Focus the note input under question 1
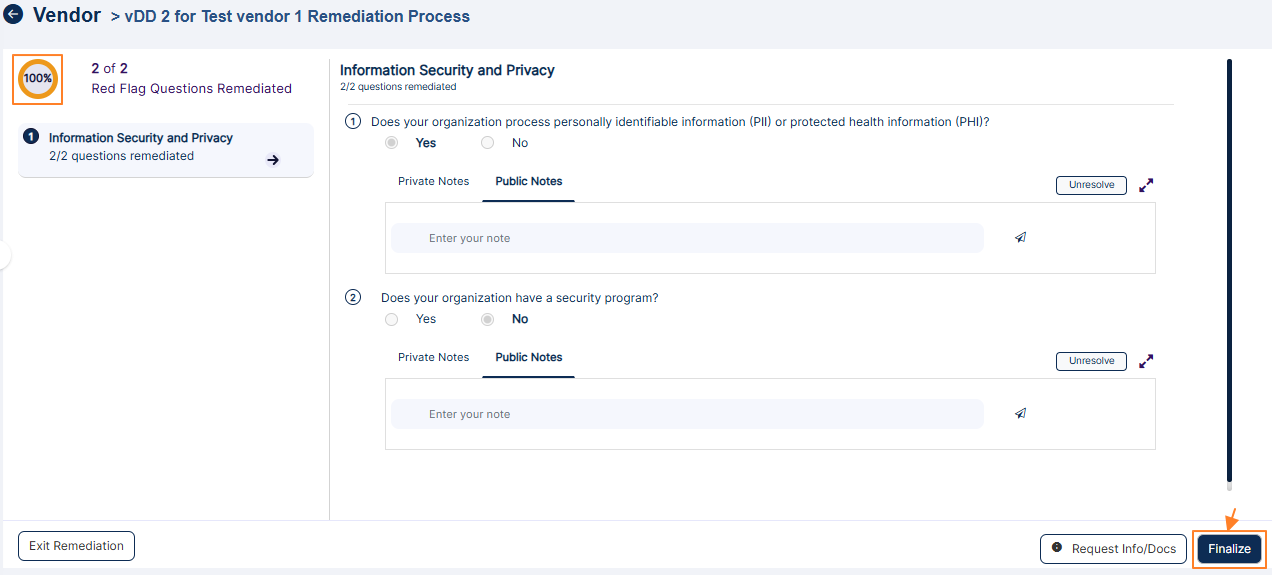Viewport: 1272px width, 575px height. click(x=687, y=238)
